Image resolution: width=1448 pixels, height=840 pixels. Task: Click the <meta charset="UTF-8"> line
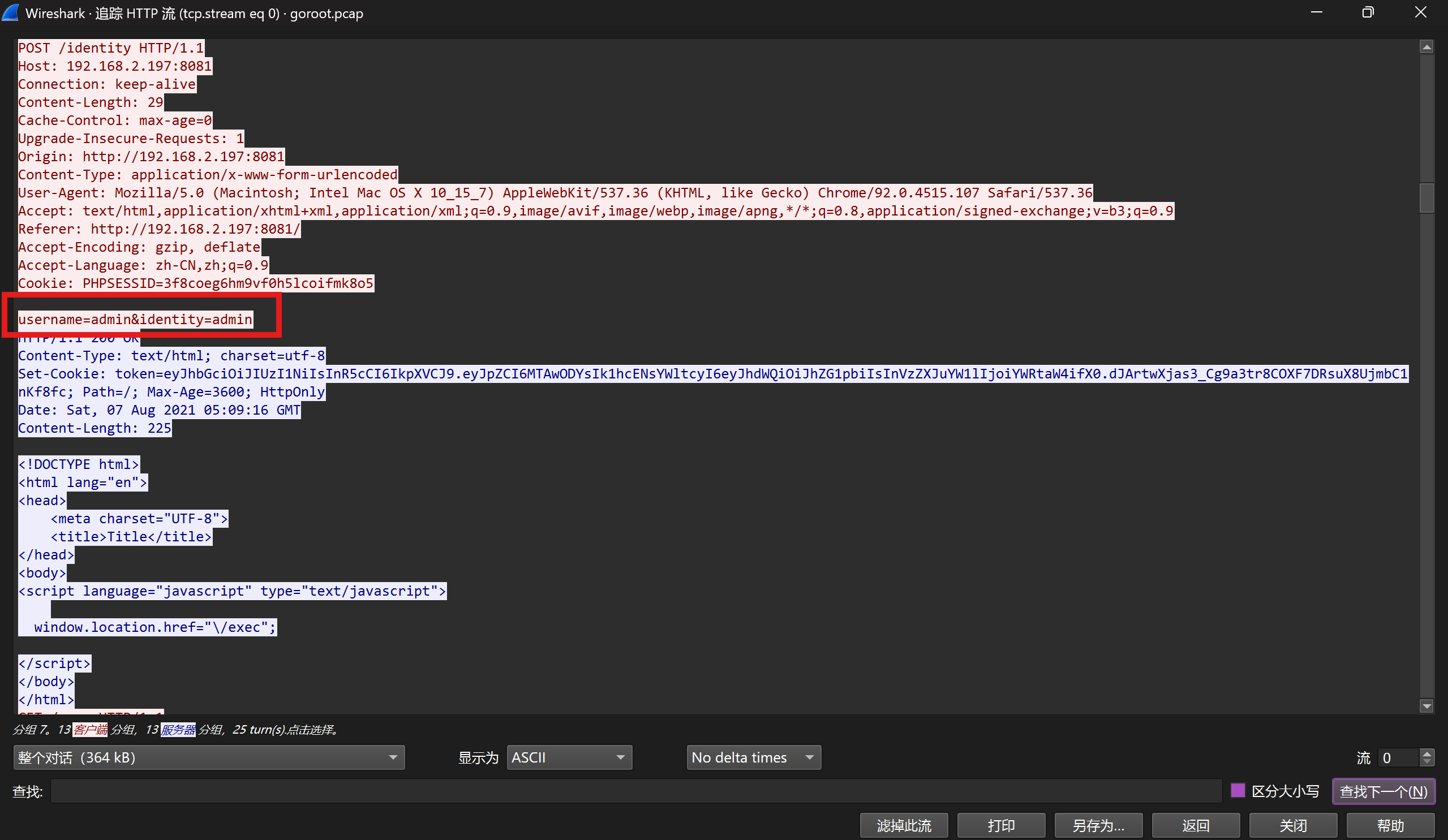point(140,519)
